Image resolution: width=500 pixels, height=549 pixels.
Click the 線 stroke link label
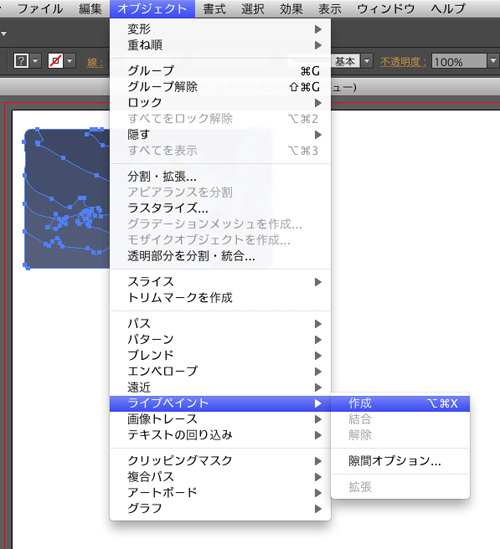tap(95, 62)
